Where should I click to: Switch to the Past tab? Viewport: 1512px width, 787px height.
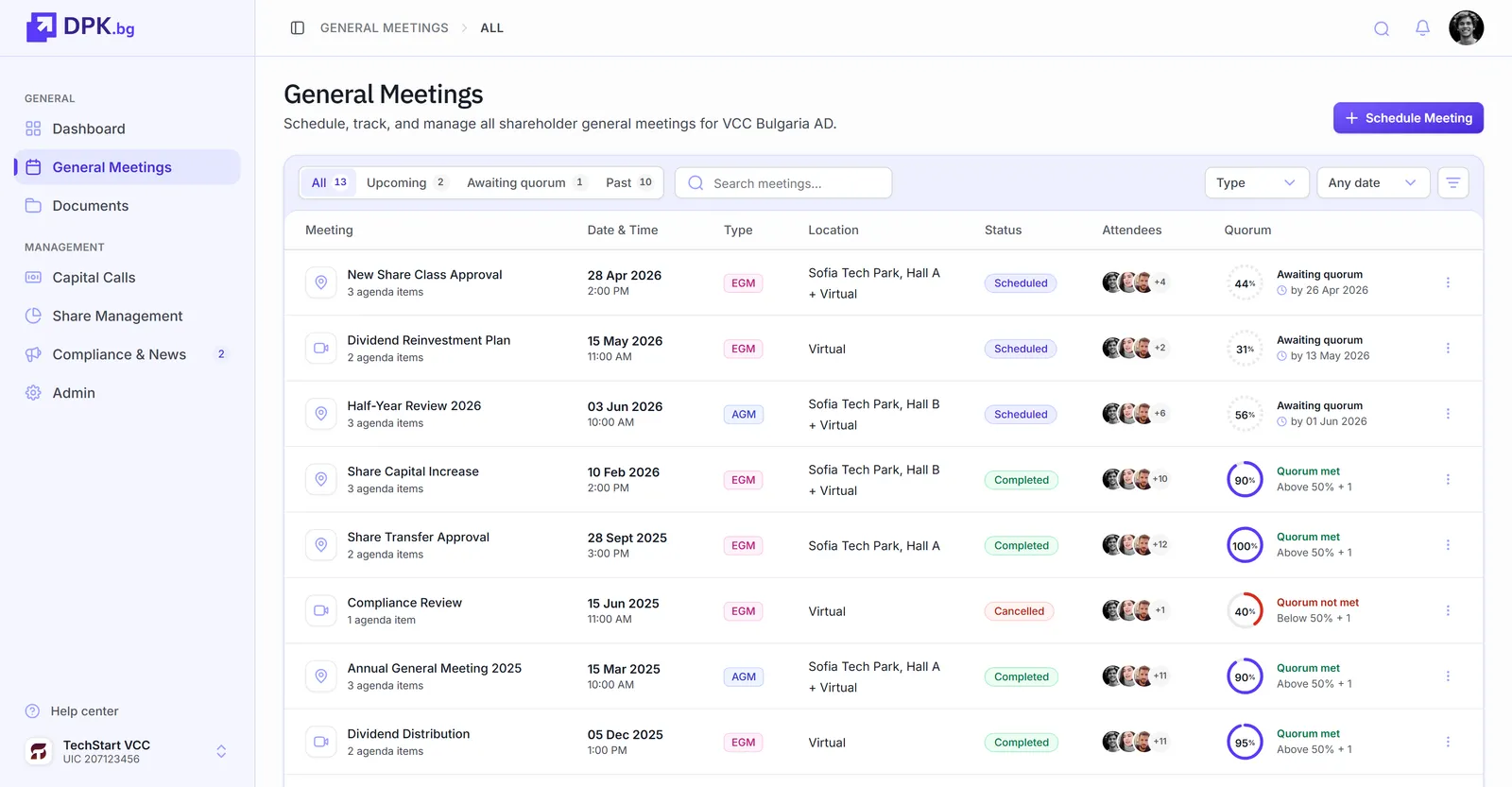(629, 182)
